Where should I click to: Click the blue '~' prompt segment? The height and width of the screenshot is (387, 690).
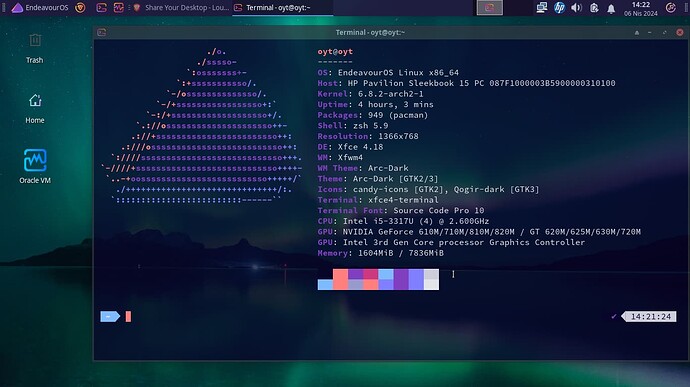click(x=110, y=316)
